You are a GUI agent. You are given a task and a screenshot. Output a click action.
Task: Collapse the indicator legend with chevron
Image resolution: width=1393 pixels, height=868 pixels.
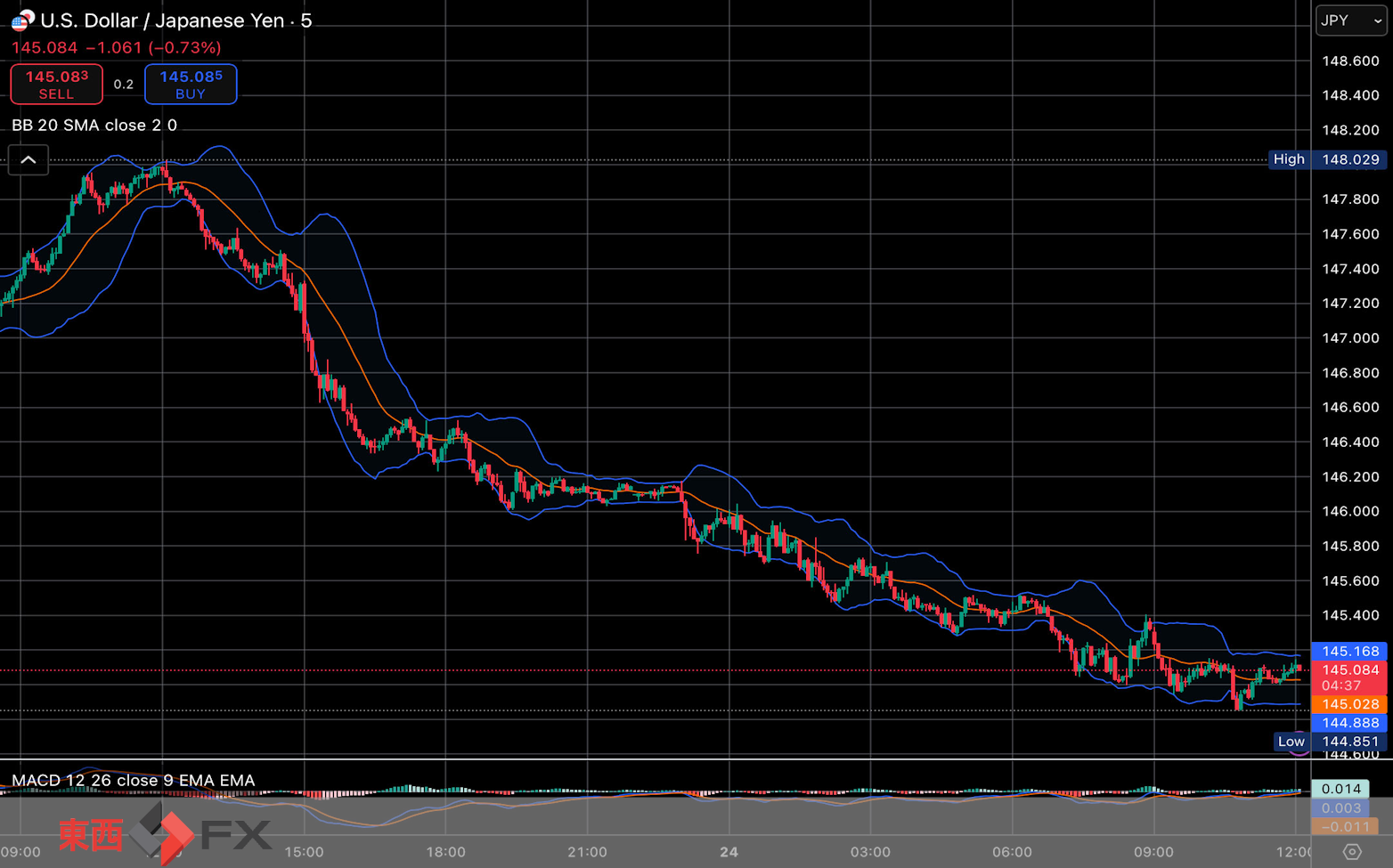(29, 160)
